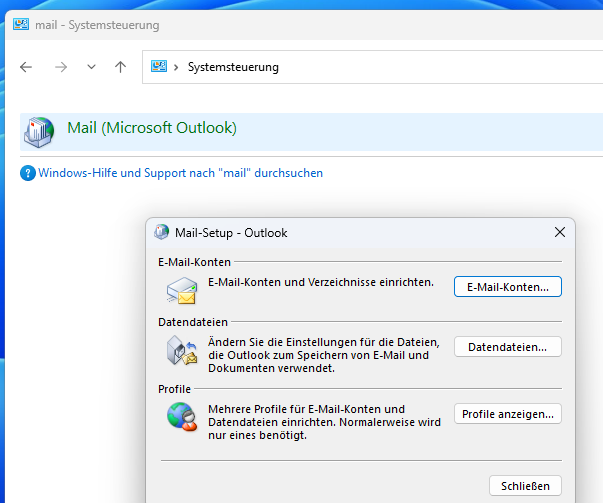The image size is (603, 503).
Task: Click the Profile section heading
Action: pyautogui.click(x=174, y=389)
